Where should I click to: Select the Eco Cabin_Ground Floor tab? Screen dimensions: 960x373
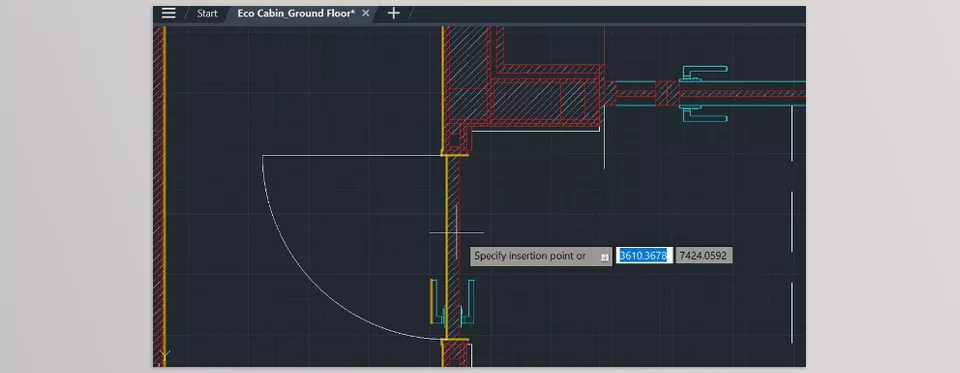(x=296, y=13)
